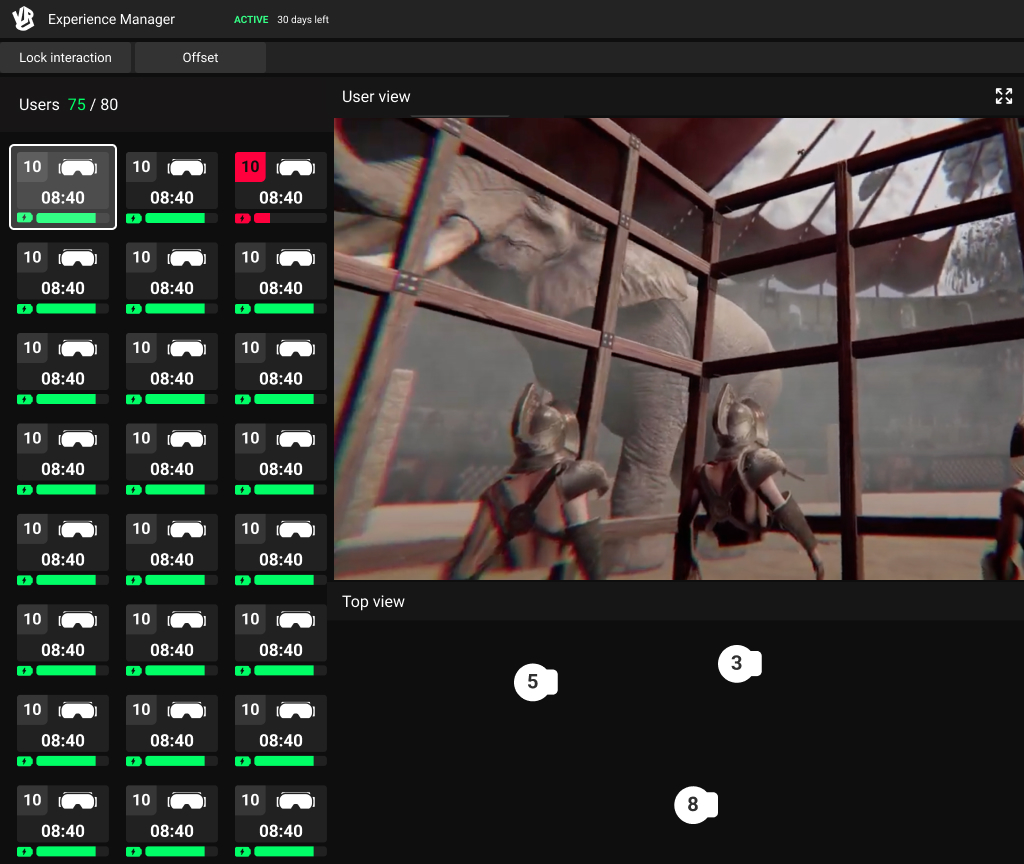This screenshot has width=1024, height=864.
Task: Switch to the User view tab
Action: (376, 97)
